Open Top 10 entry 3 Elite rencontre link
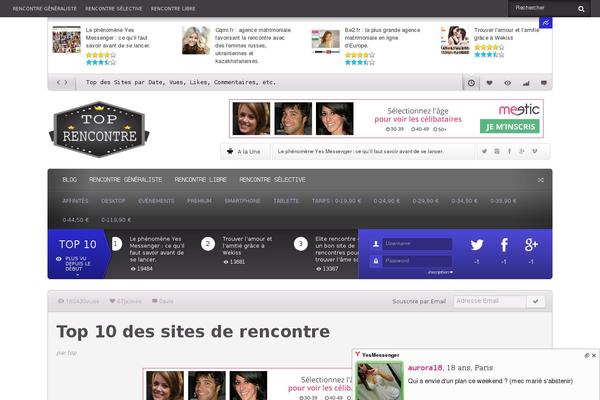The width and height of the screenshot is (600, 400). point(337,249)
